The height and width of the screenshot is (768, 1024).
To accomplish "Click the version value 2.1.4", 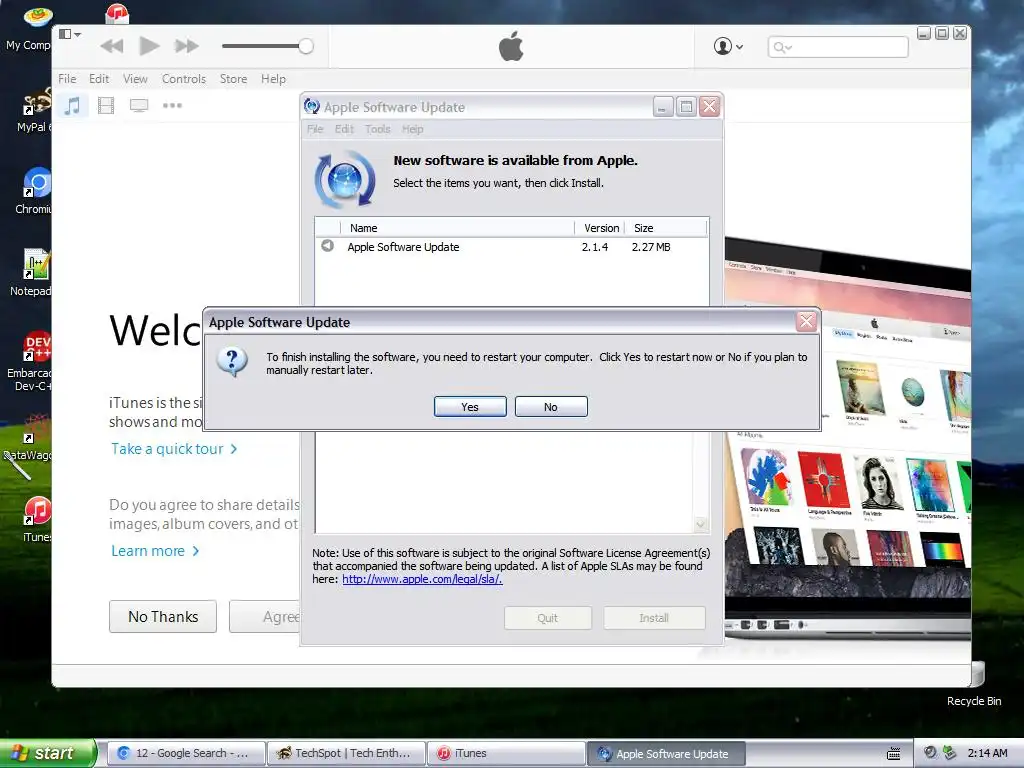I will click(595, 247).
